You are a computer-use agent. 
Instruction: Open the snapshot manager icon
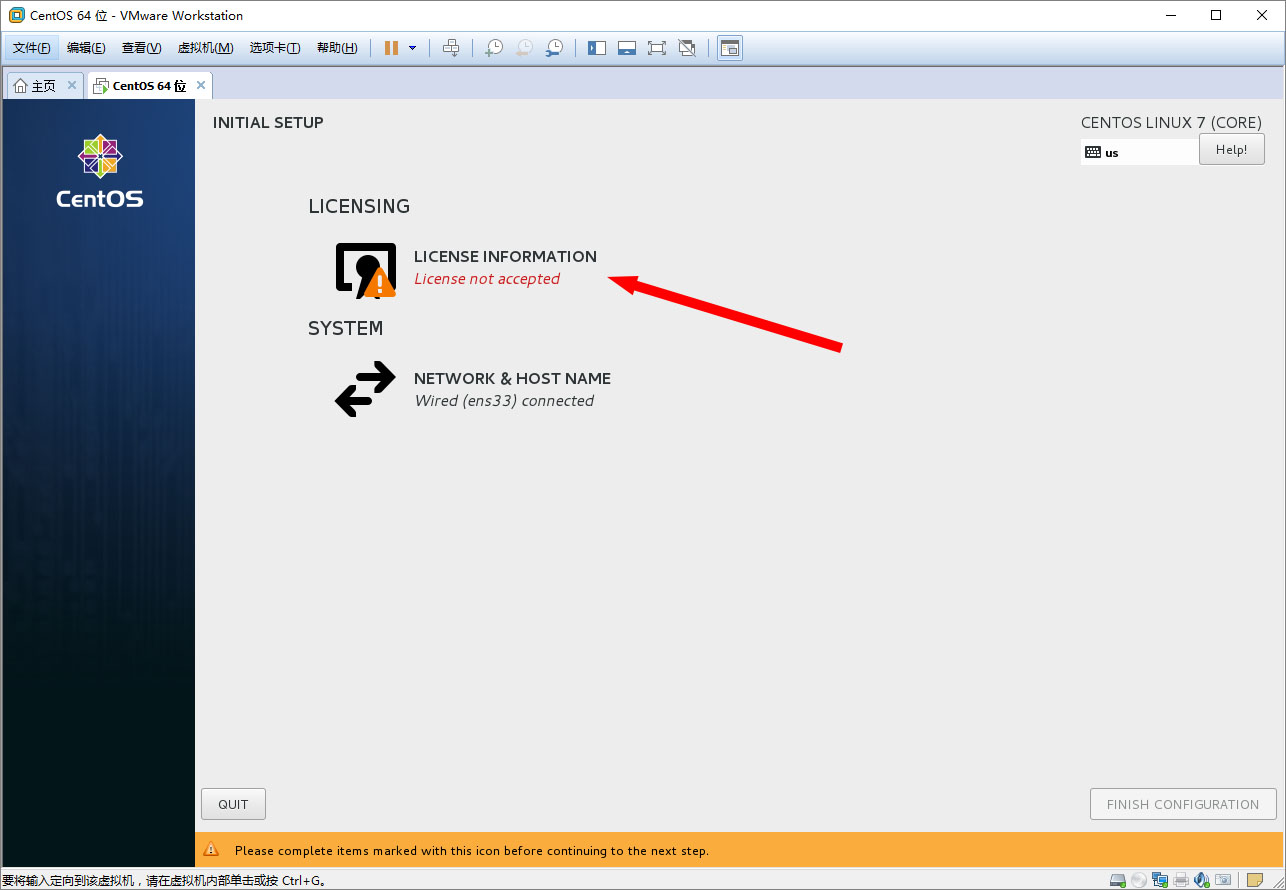click(x=554, y=48)
